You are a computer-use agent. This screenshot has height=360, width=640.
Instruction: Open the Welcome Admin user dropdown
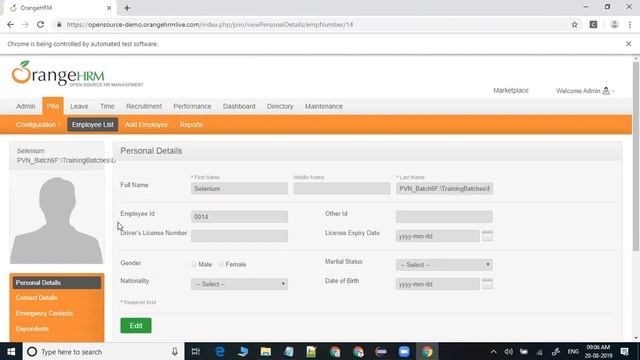(585, 91)
